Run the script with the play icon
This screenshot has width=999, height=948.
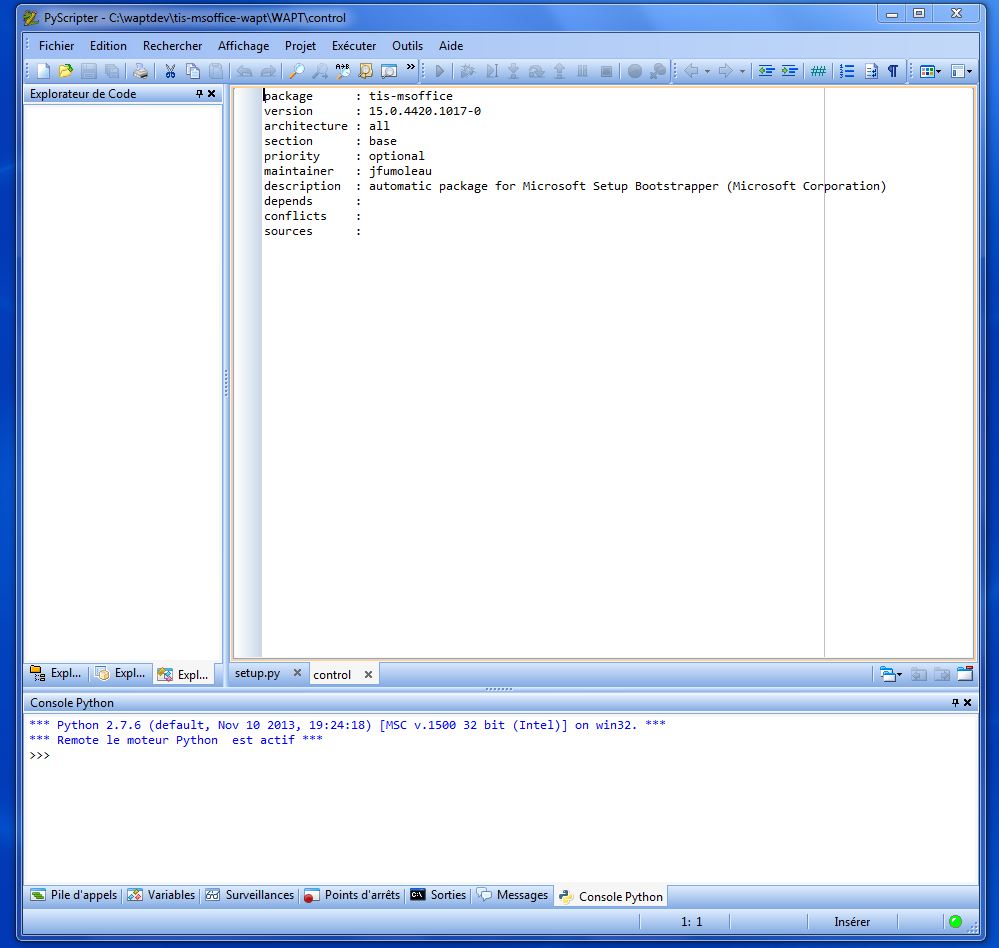coord(440,71)
